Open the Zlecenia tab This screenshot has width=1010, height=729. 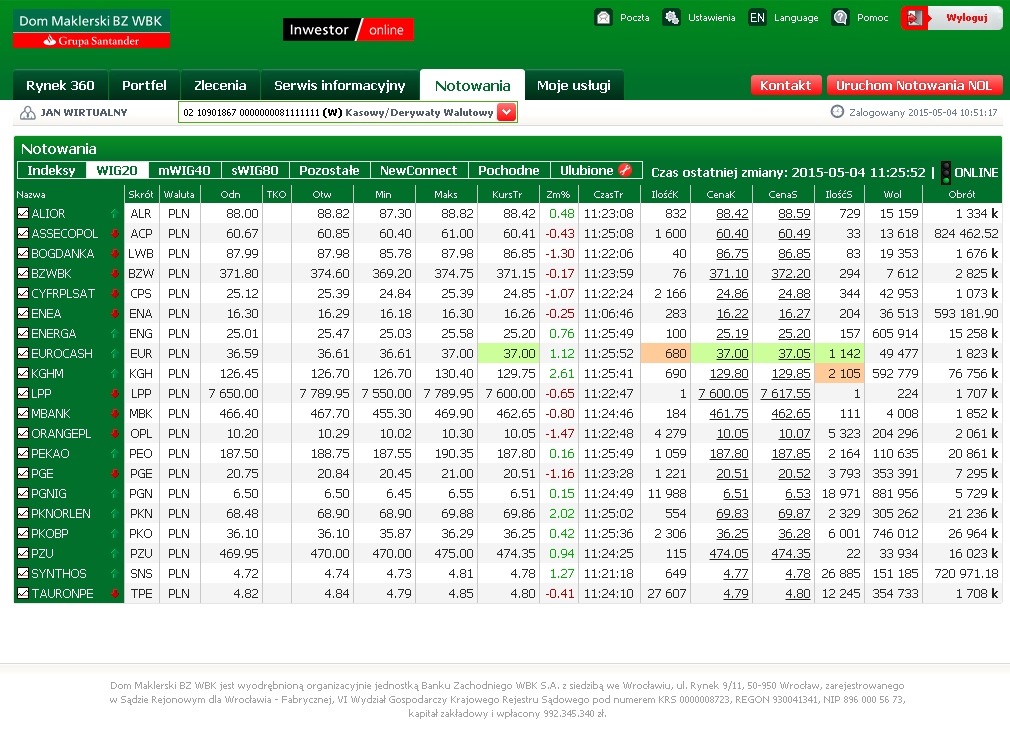220,85
